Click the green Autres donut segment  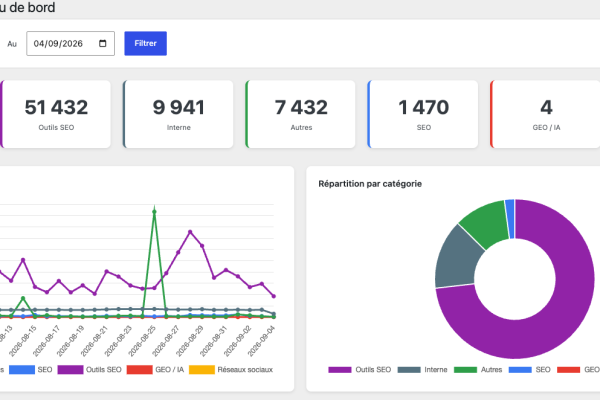486,226
